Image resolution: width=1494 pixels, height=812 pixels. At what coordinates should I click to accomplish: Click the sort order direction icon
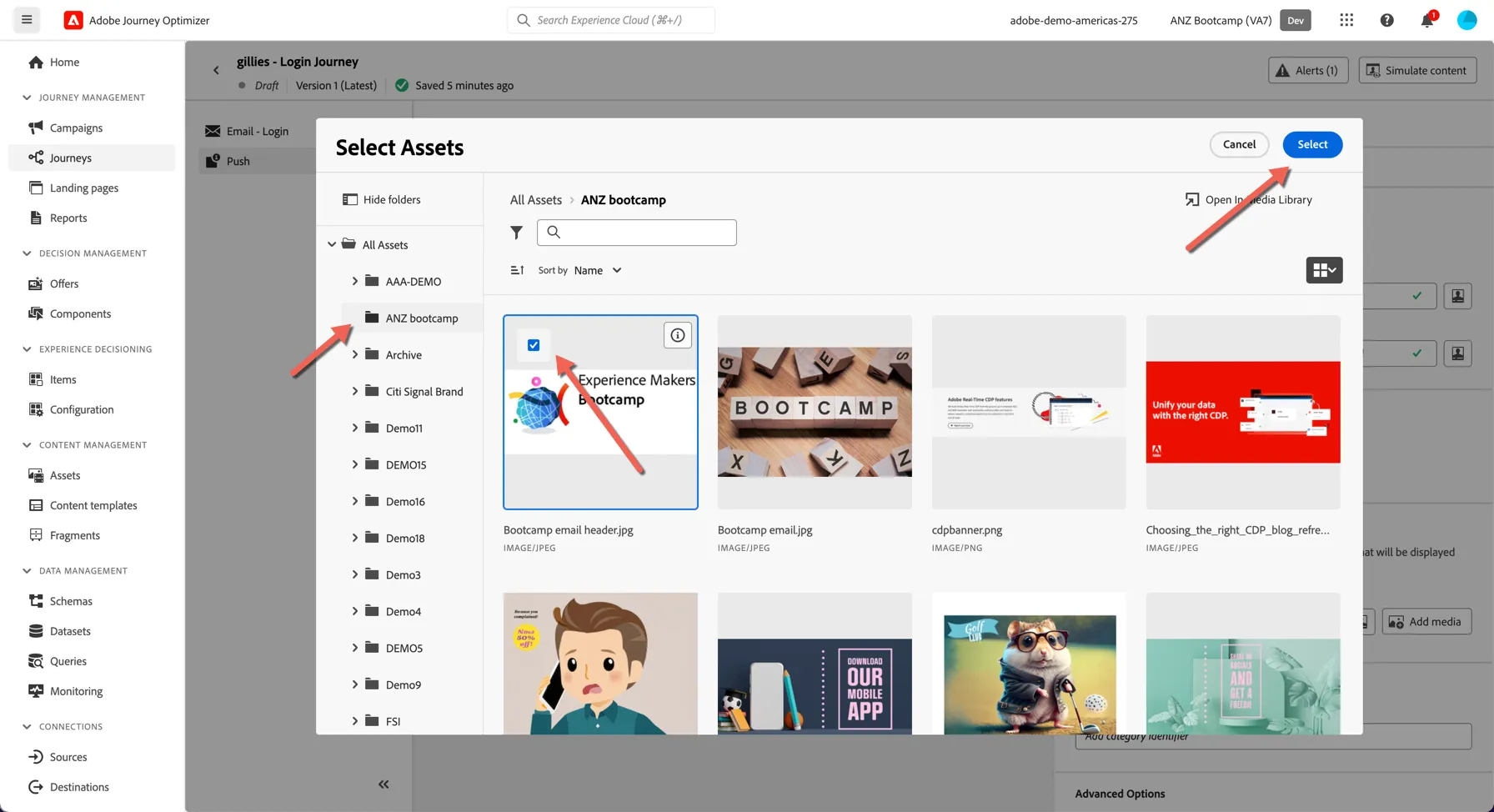[517, 270]
